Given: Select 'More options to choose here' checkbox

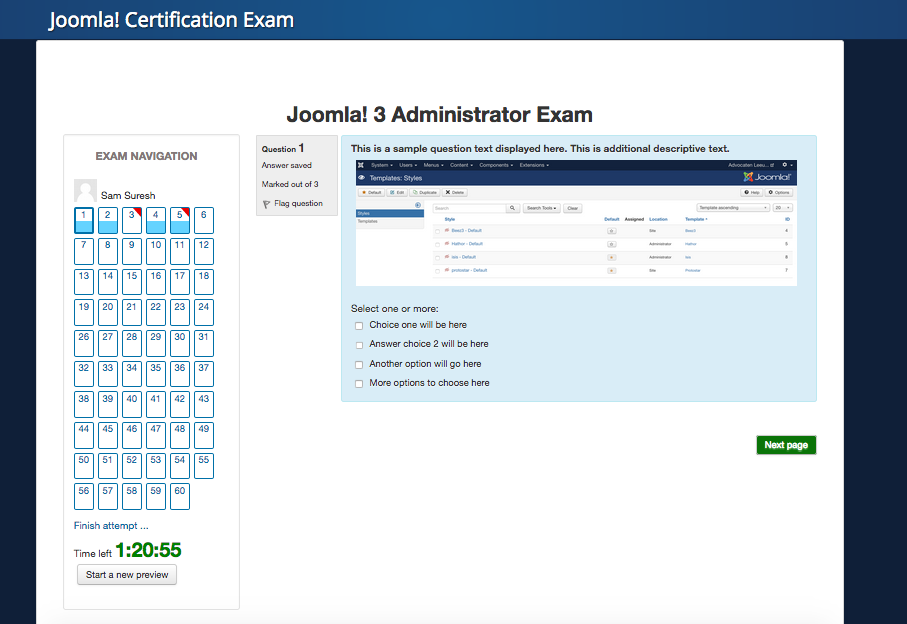Looking at the screenshot, I should coord(359,384).
